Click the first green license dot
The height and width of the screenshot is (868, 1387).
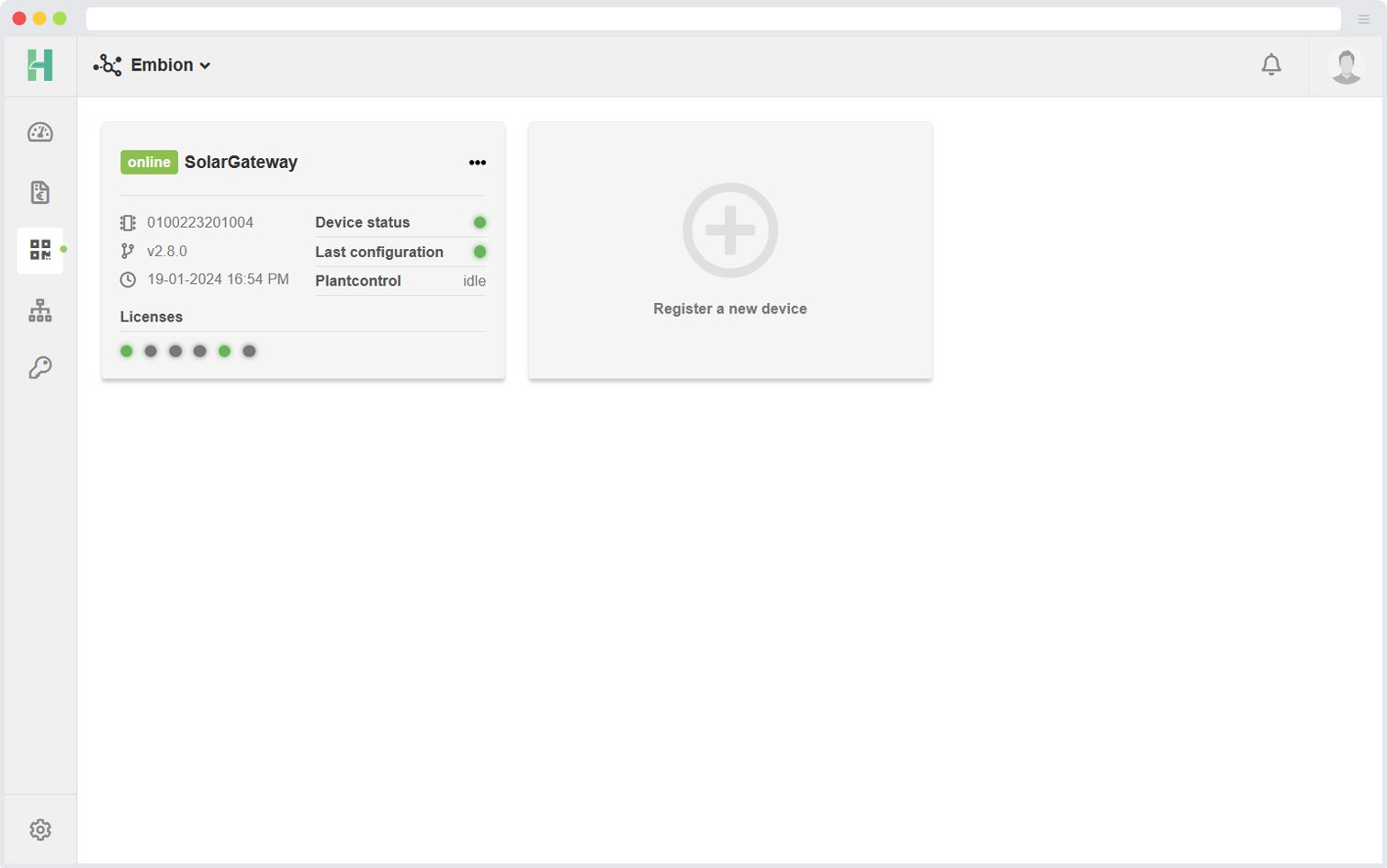[x=127, y=351]
